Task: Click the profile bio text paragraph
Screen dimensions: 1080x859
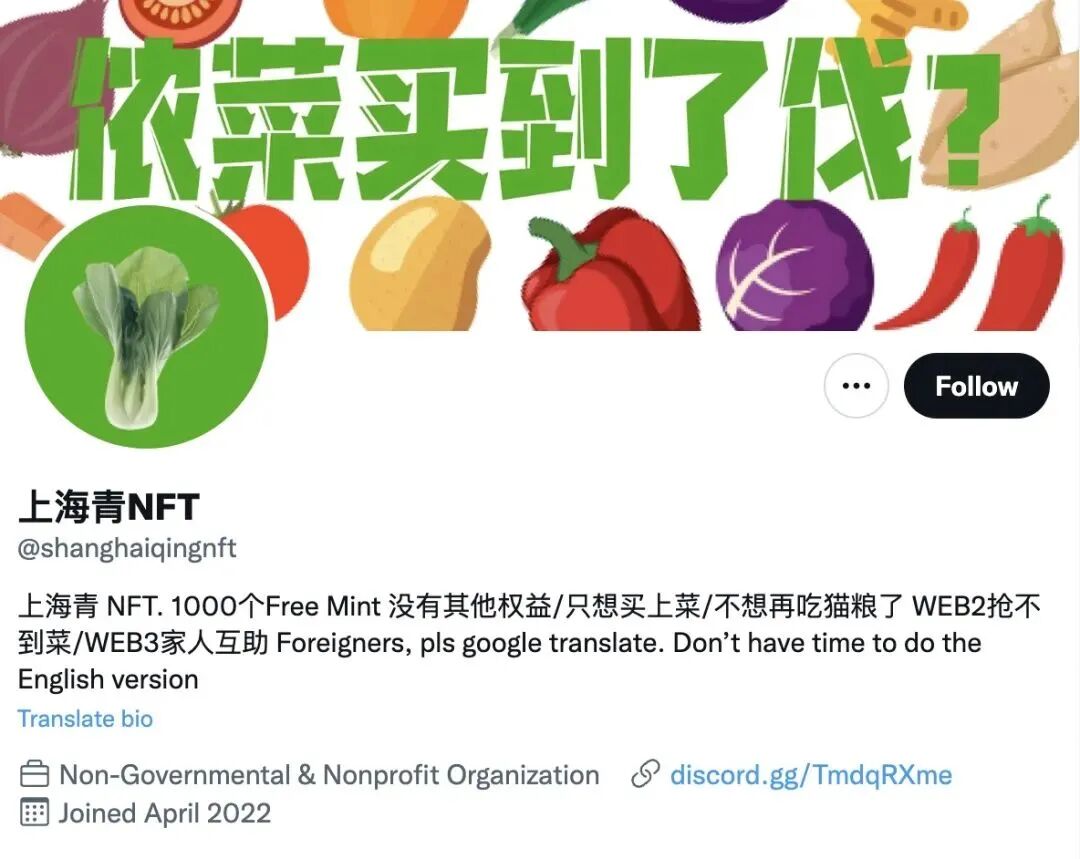Action: tap(529, 643)
